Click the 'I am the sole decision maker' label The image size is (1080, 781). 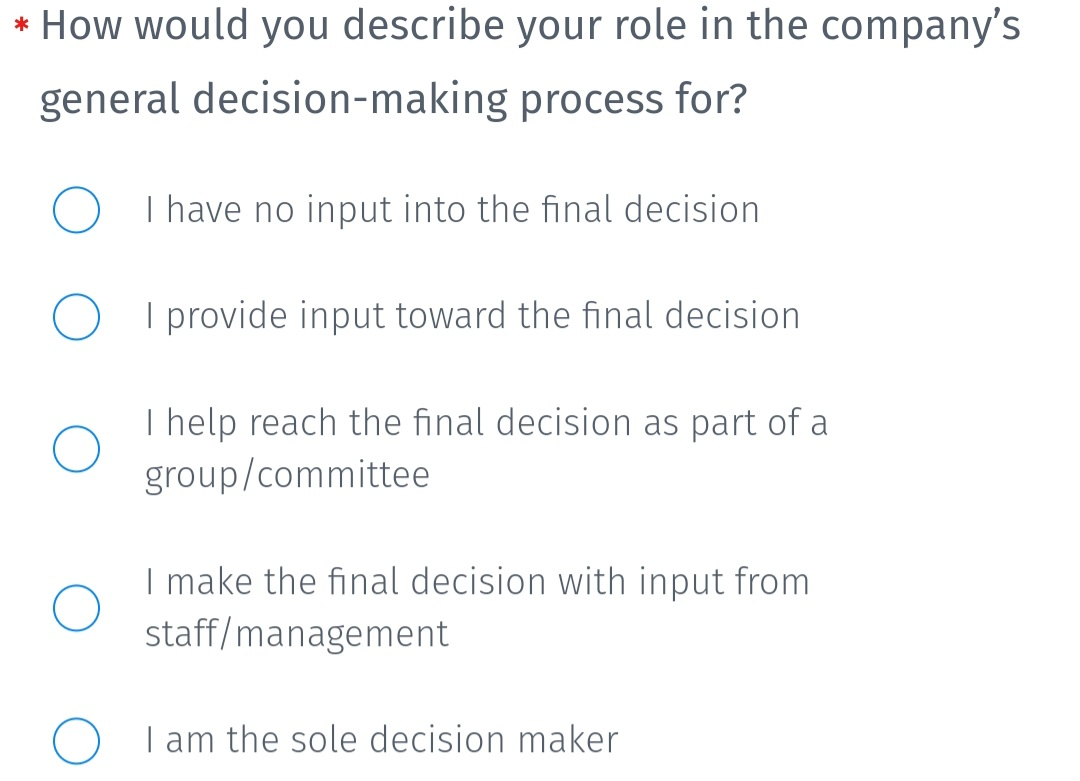382,740
